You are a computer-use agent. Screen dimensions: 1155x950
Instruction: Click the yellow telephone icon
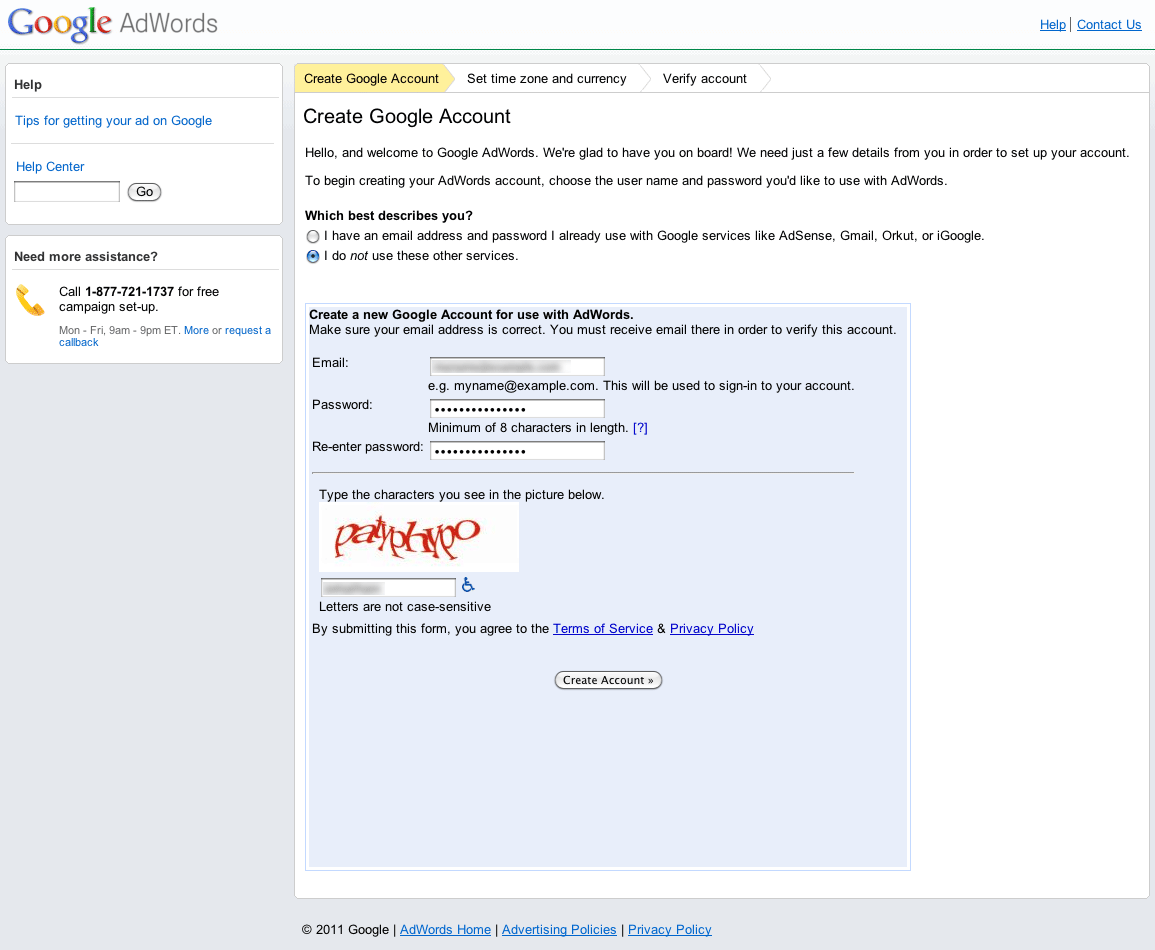coord(30,300)
